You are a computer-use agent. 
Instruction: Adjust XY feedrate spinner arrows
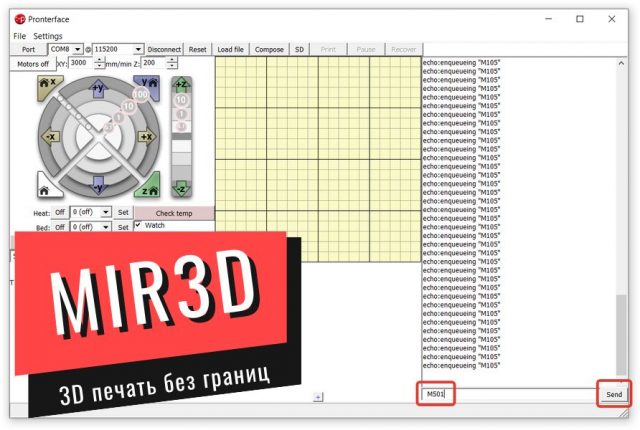pyautogui.click(x=99, y=63)
